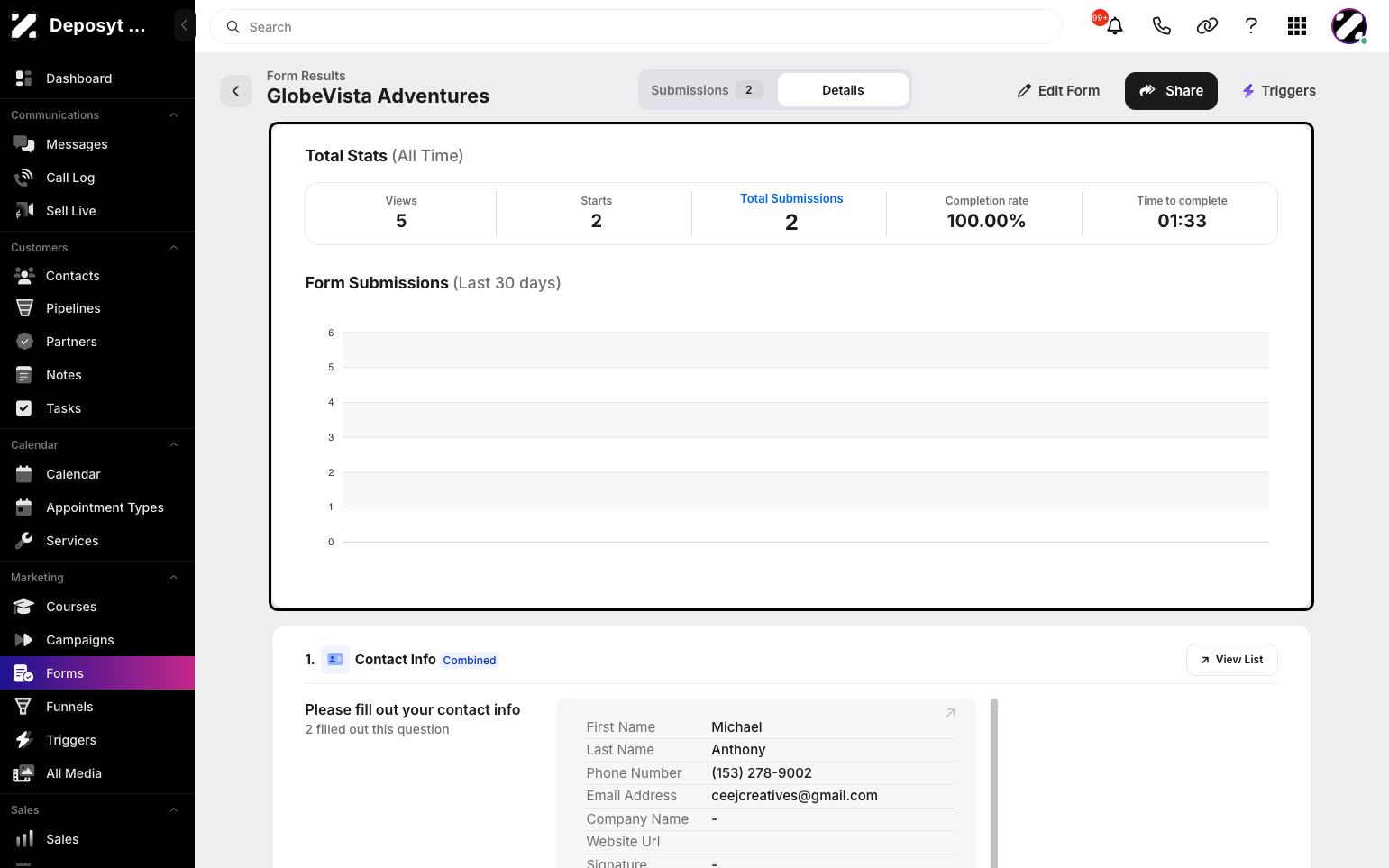Open the help question mark icon
Image resolution: width=1389 pixels, height=868 pixels.
(1251, 26)
